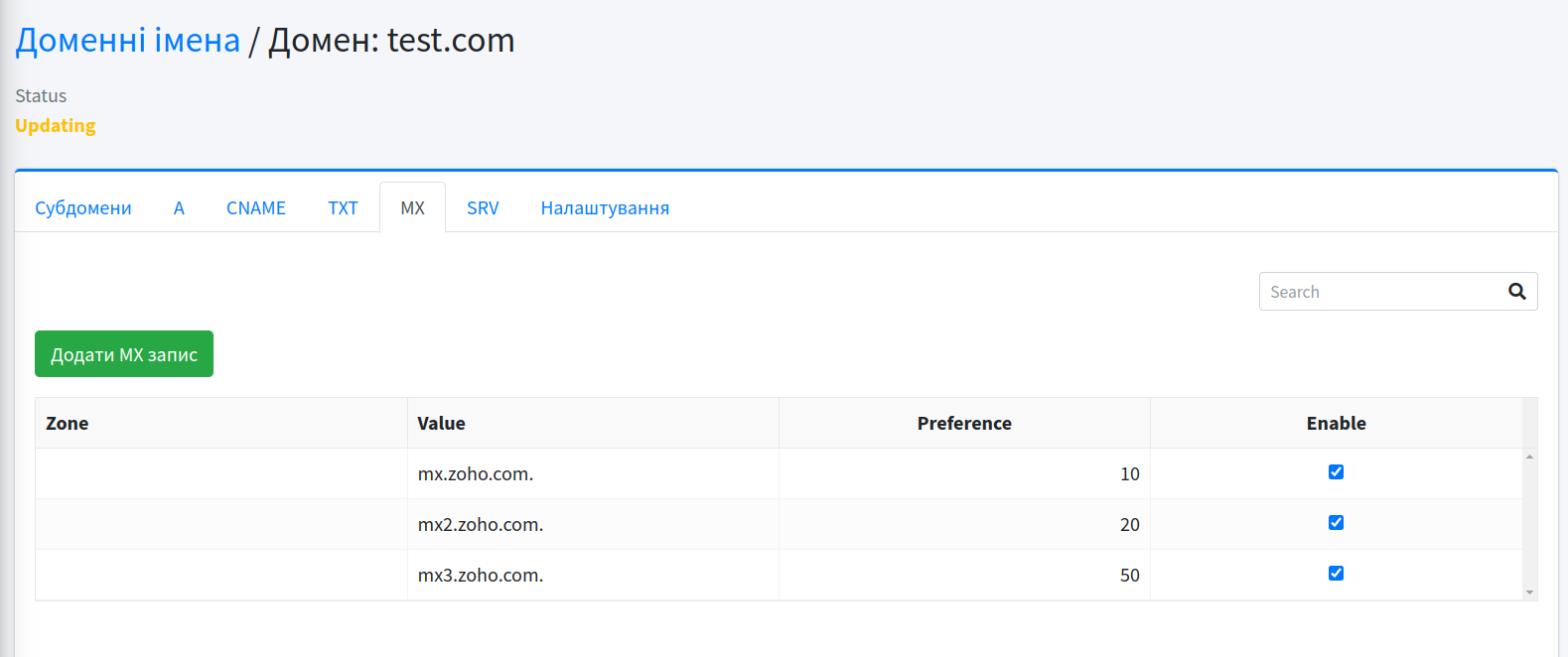Open the SRV tab
The height and width of the screenshot is (657, 1568).
(483, 208)
